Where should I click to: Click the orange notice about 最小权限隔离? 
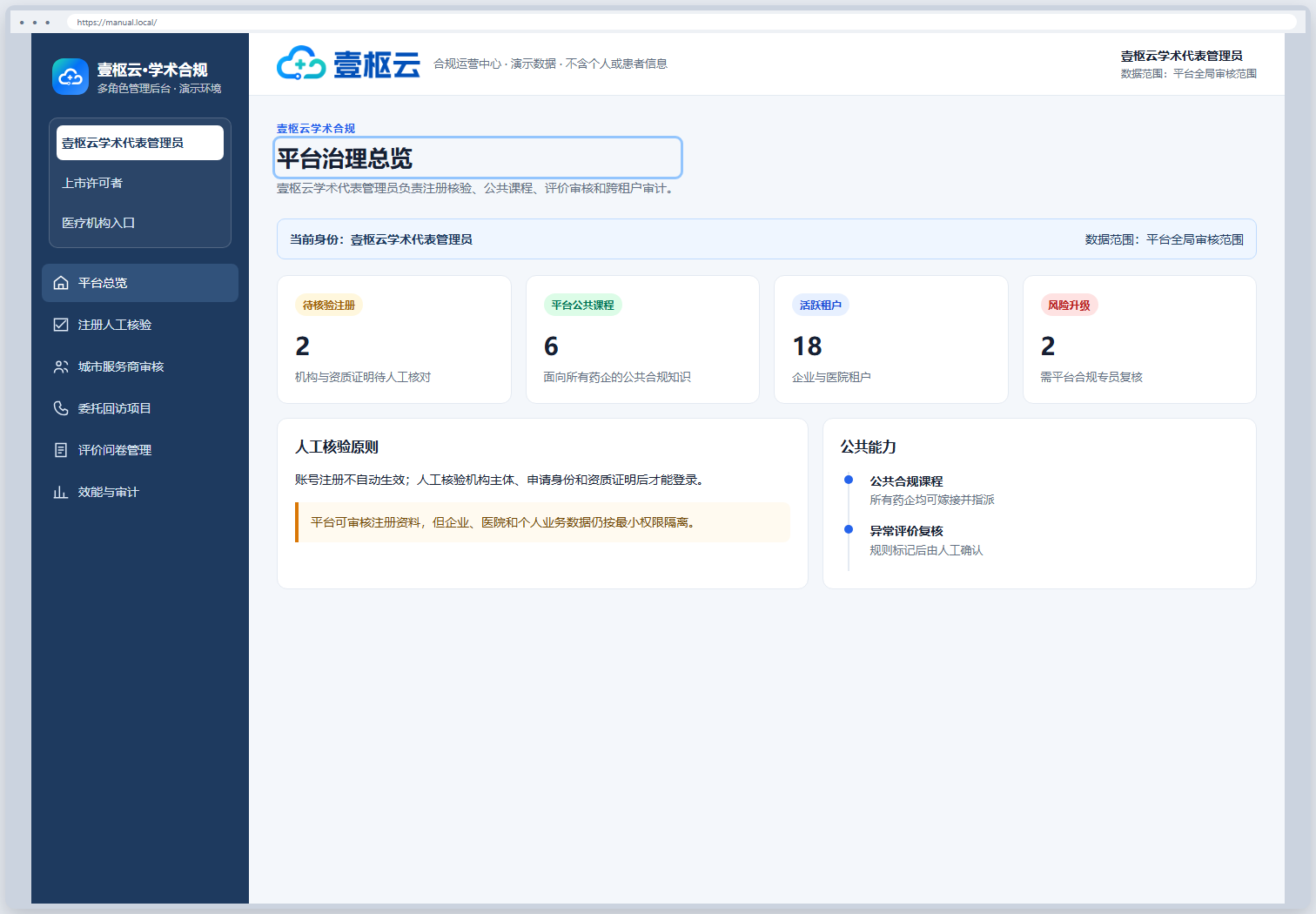542,522
